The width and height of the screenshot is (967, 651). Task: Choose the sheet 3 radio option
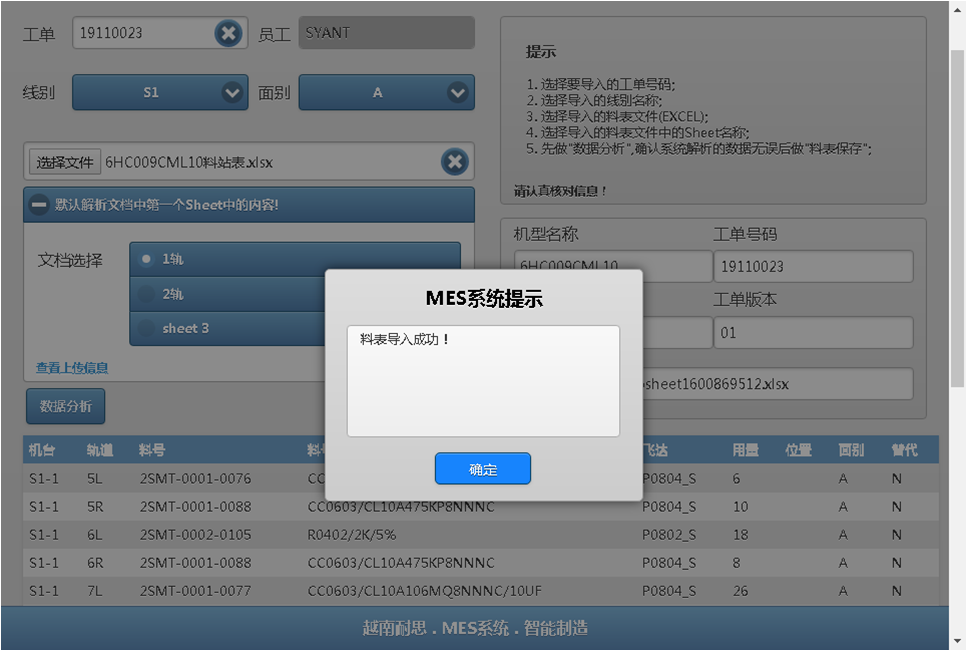point(147,328)
